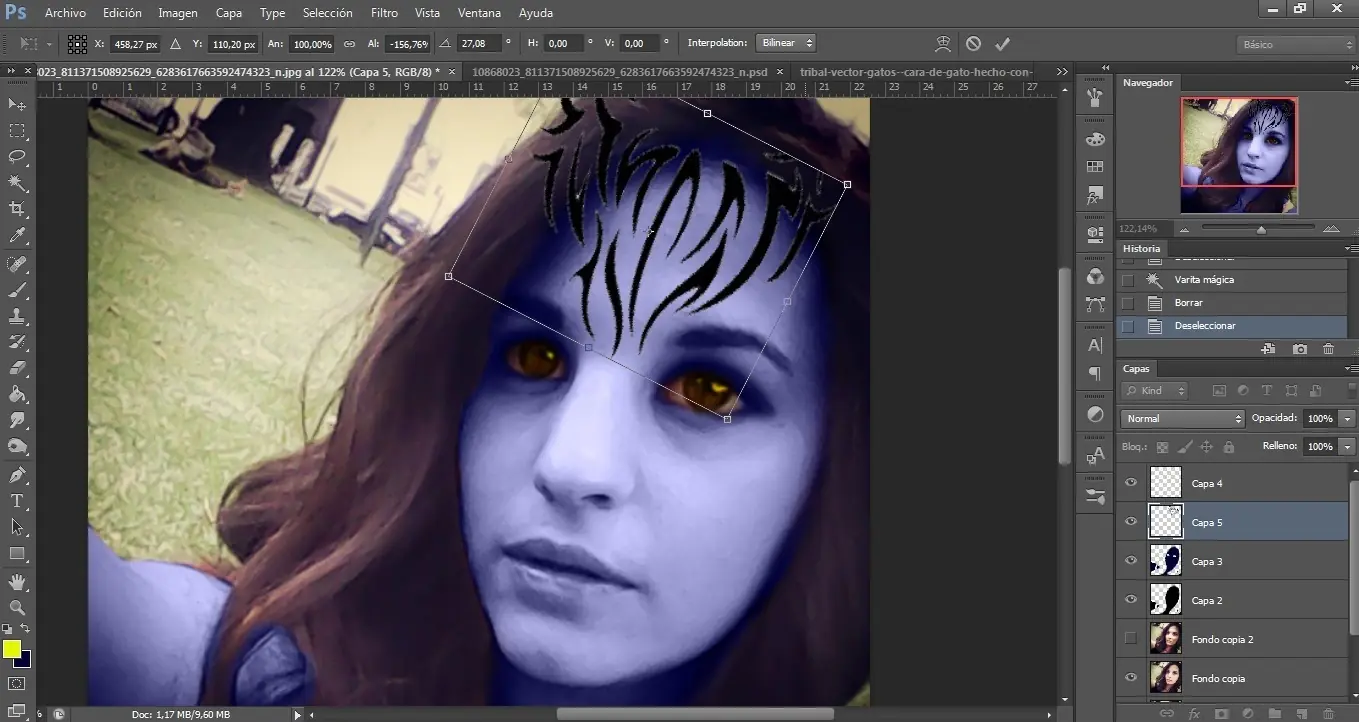Image resolution: width=1359 pixels, height=722 pixels.
Task: Select the Hand tool
Action: pos(17,582)
